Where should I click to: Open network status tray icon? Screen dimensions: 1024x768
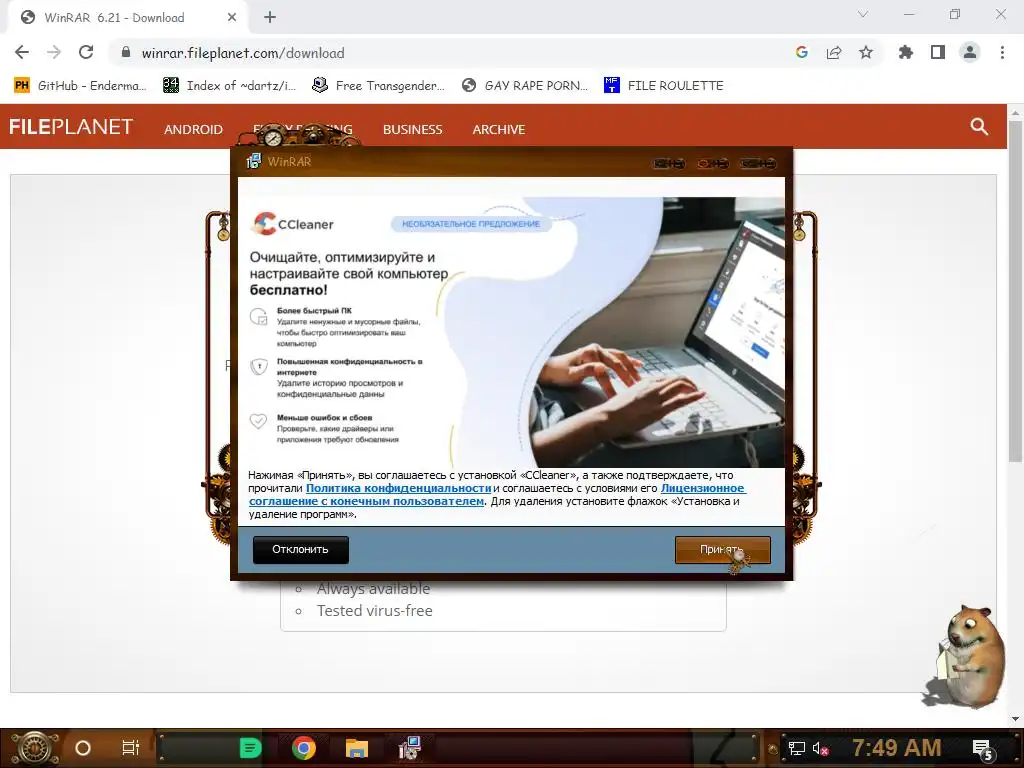tap(796, 748)
